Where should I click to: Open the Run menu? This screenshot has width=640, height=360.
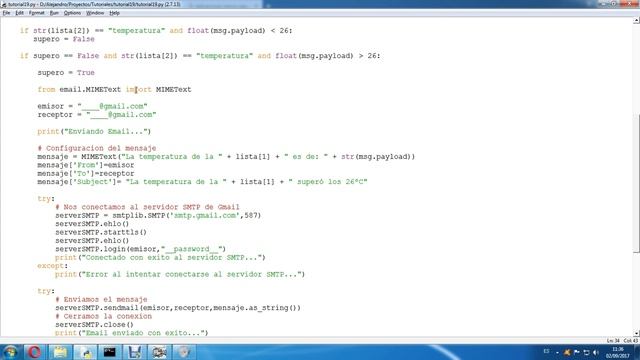point(54,13)
